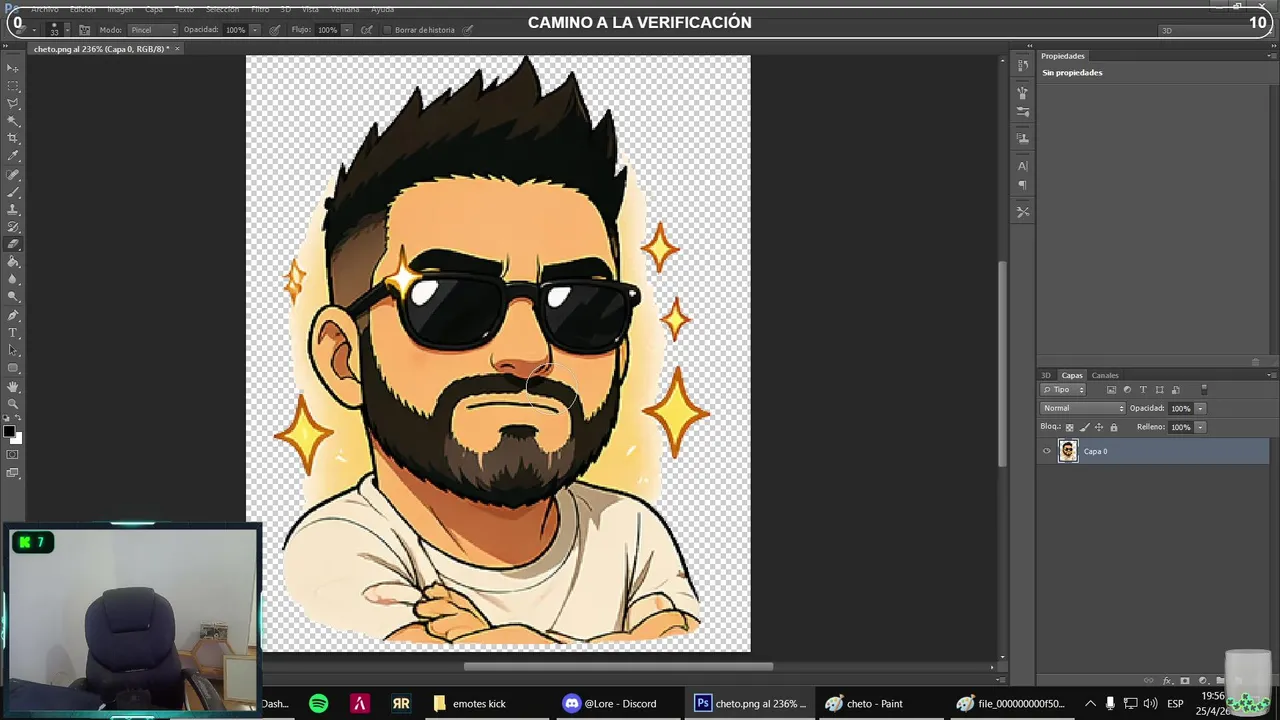Select the Move tool
Viewport: 1280px width, 720px height.
point(13,68)
